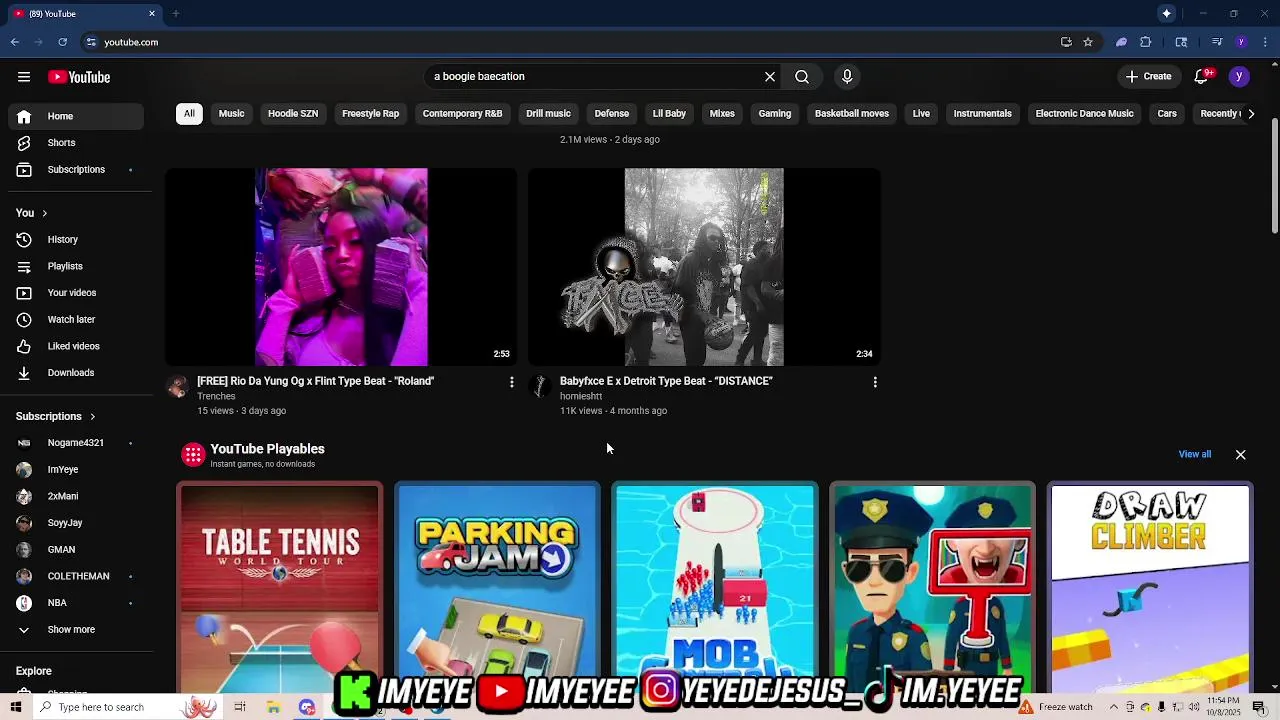Open Nogame4321 subscription channel
Screen dimensions: 1280x720
[x=74, y=443]
